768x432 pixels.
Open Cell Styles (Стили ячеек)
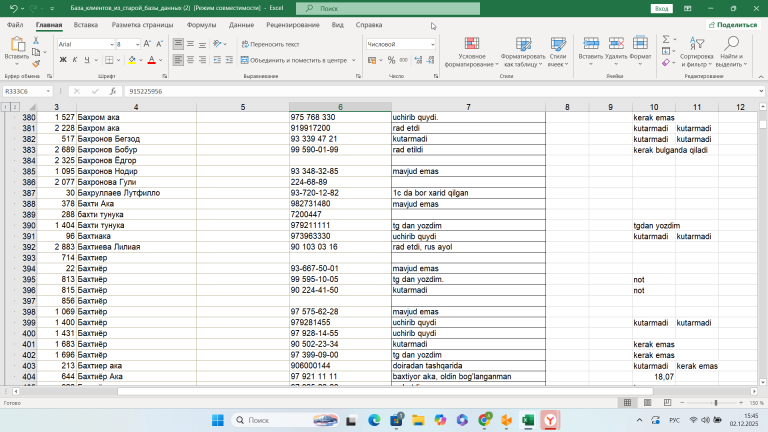(x=558, y=52)
